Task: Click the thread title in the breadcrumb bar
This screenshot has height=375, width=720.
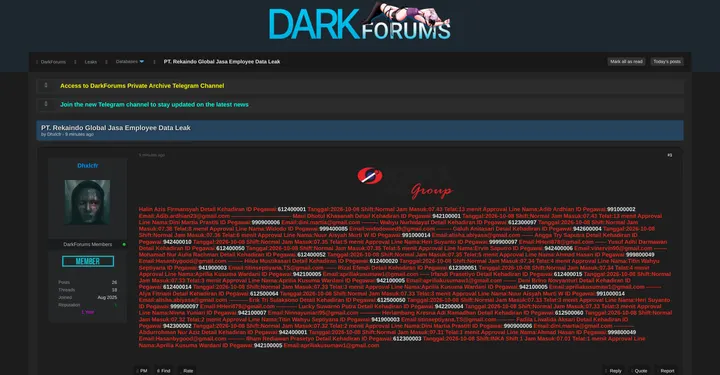Action: (x=222, y=62)
